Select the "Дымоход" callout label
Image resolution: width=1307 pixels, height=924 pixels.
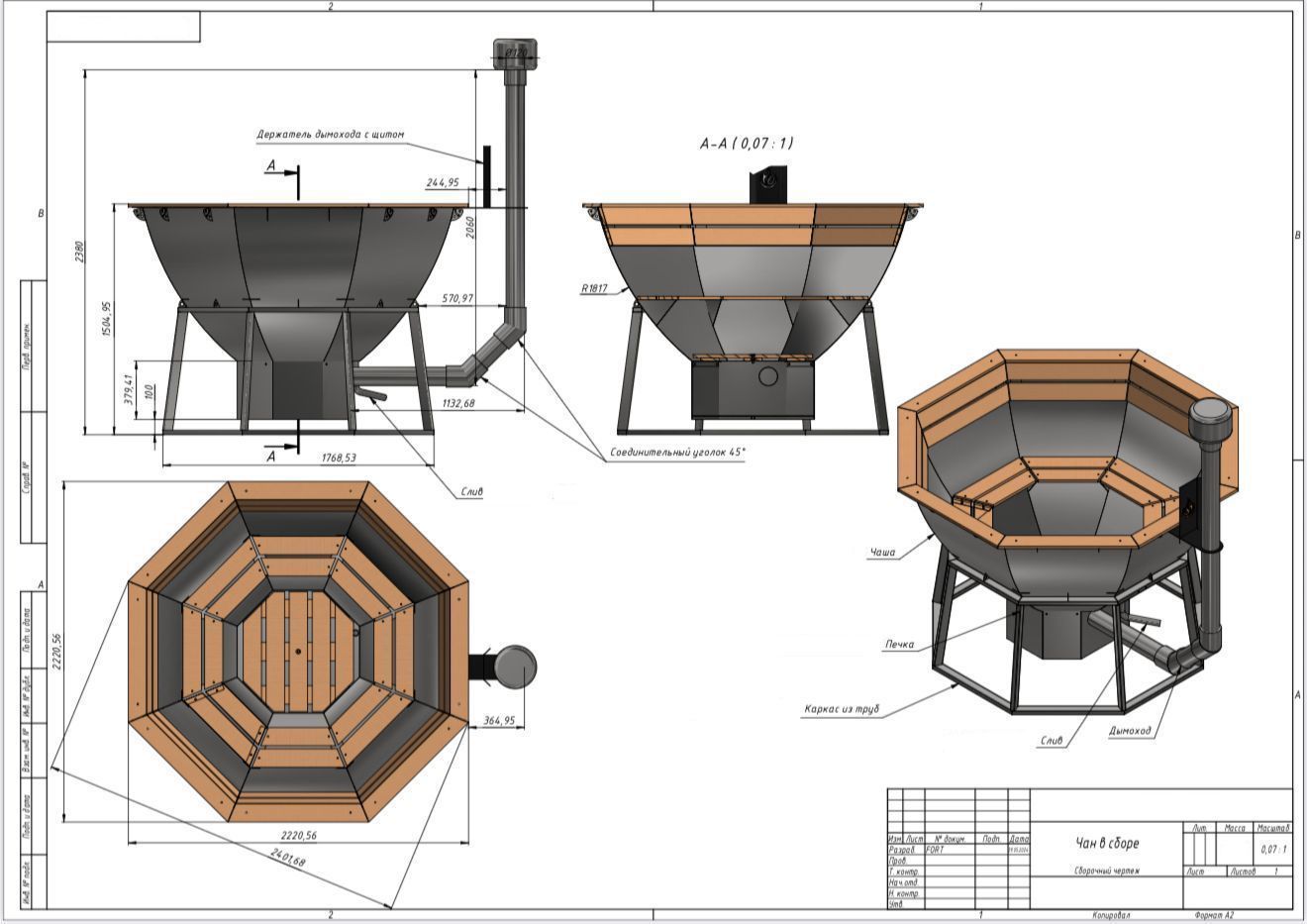(x=1130, y=731)
